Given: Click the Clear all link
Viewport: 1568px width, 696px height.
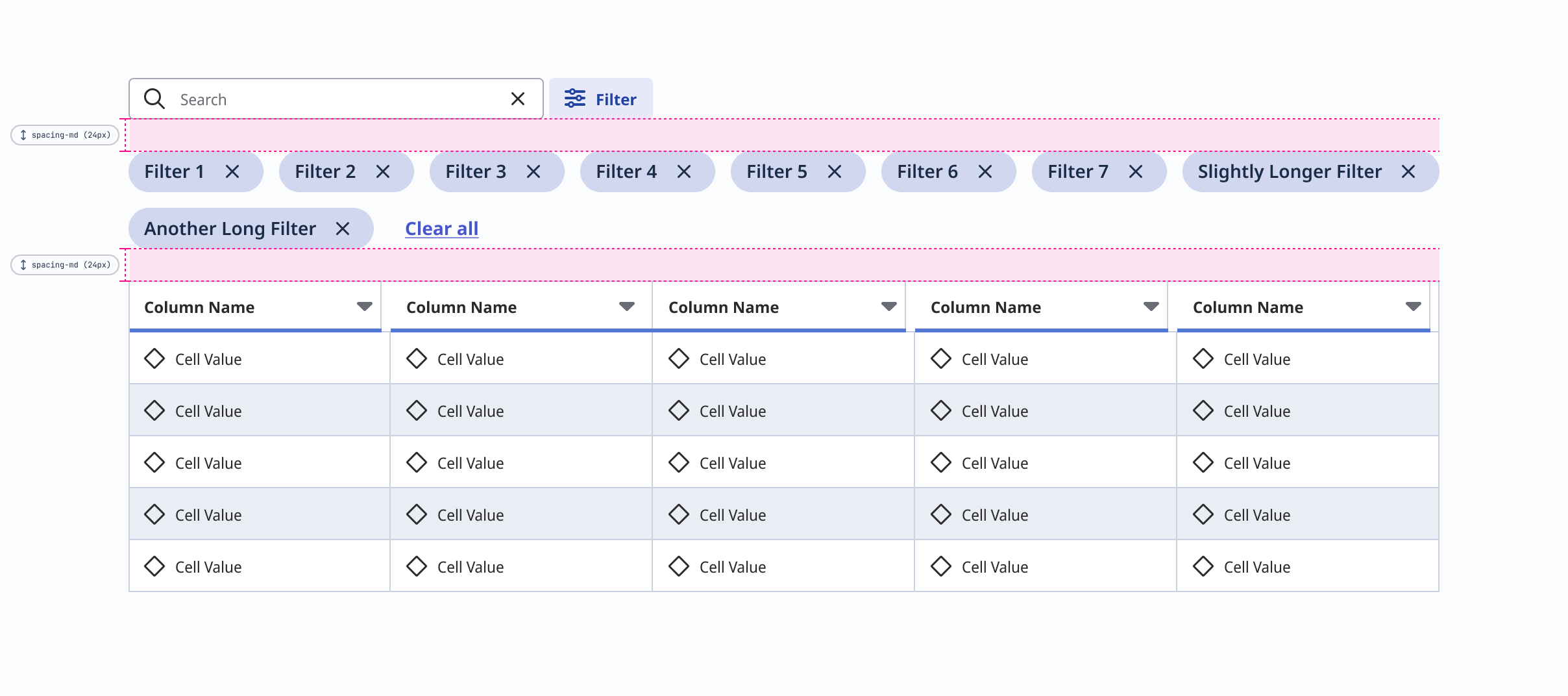Looking at the screenshot, I should pyautogui.click(x=442, y=229).
